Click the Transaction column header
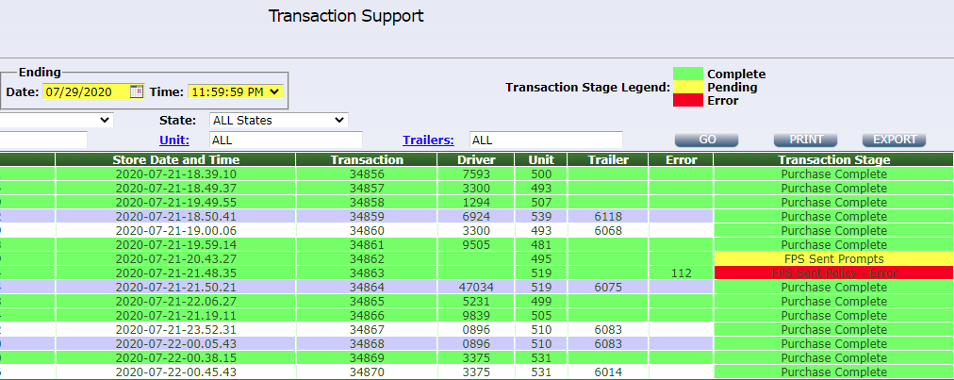 pyautogui.click(x=367, y=160)
